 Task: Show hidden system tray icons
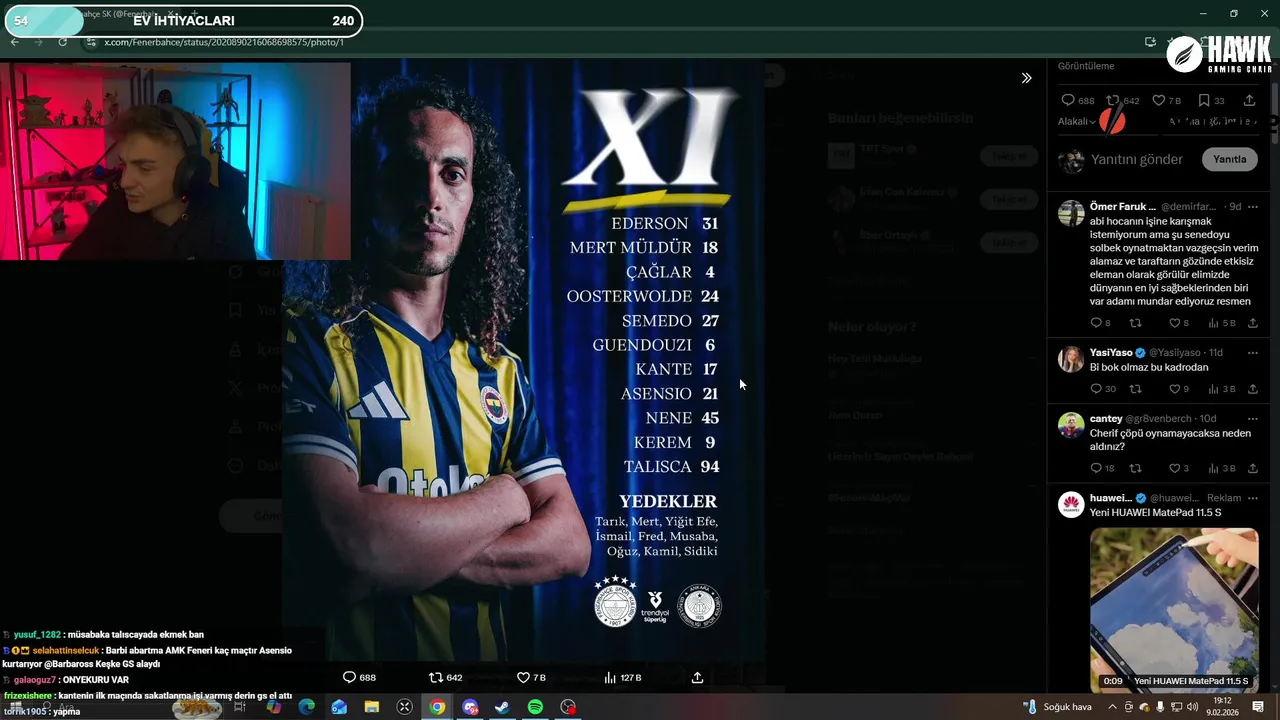1112,707
